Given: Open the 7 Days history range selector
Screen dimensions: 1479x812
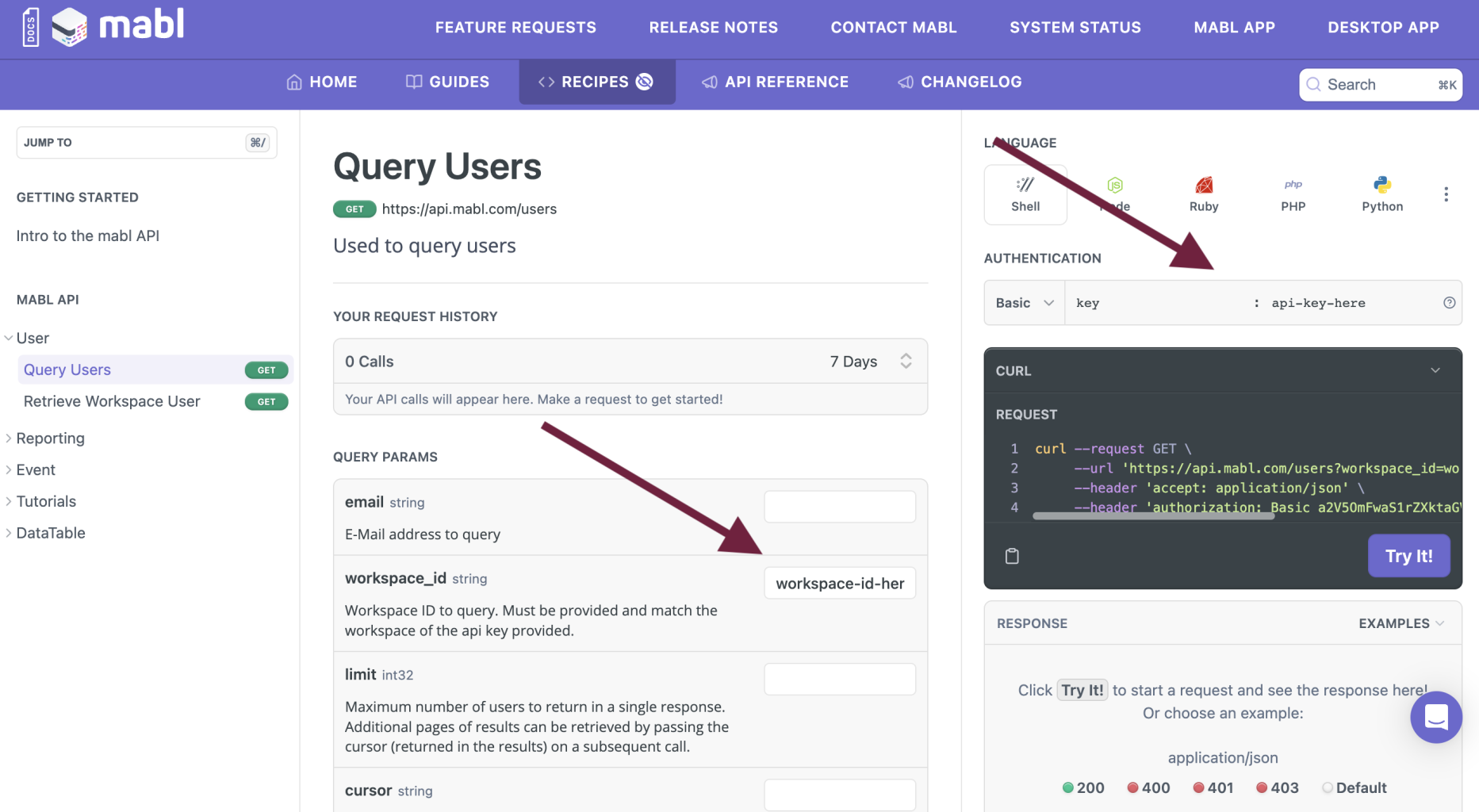Looking at the screenshot, I should 871,362.
